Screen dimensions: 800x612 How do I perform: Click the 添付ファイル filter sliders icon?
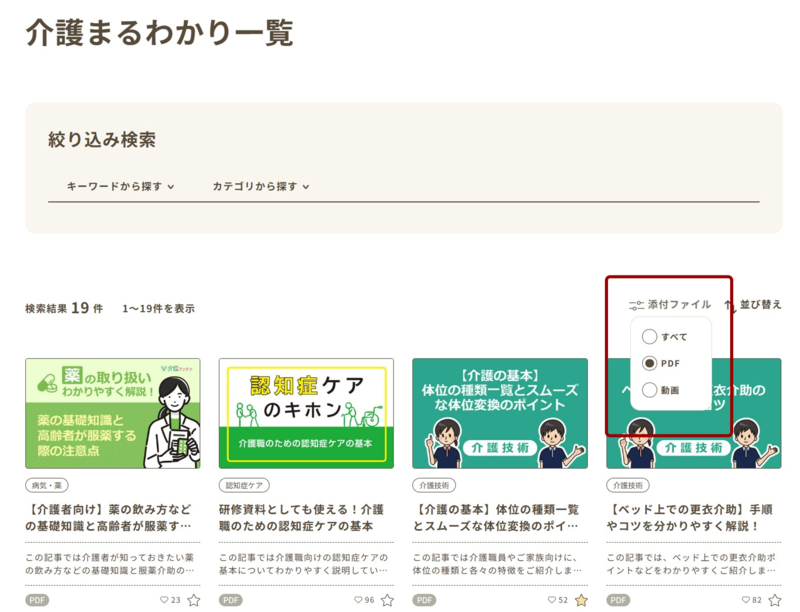tap(636, 305)
